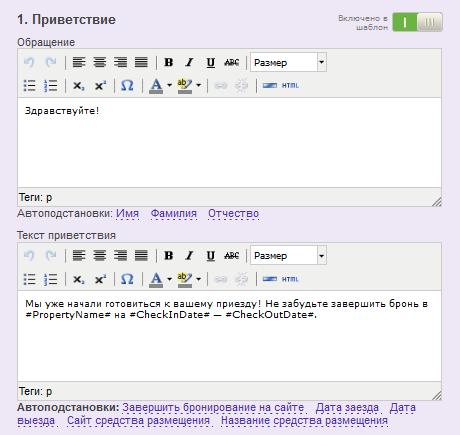
Task: Toggle italic in the Обращение editor
Action: (189, 62)
